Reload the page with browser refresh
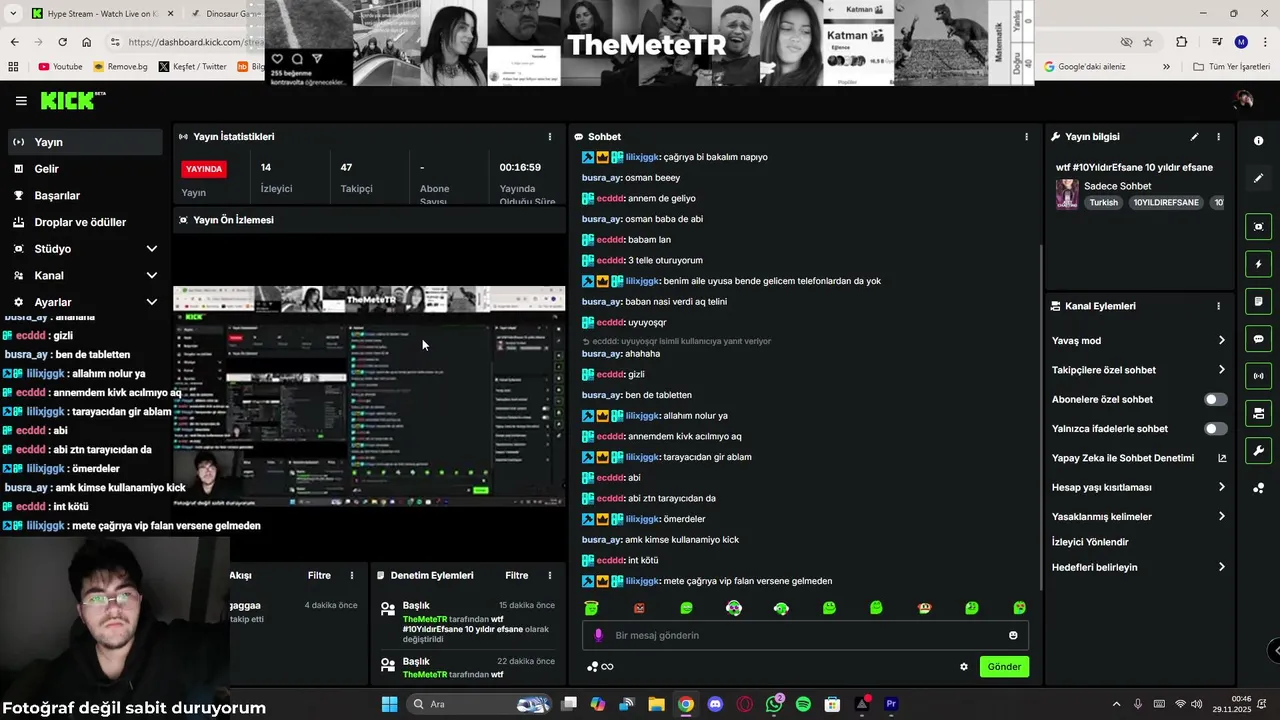The image size is (1280, 720). click(x=62, y=42)
